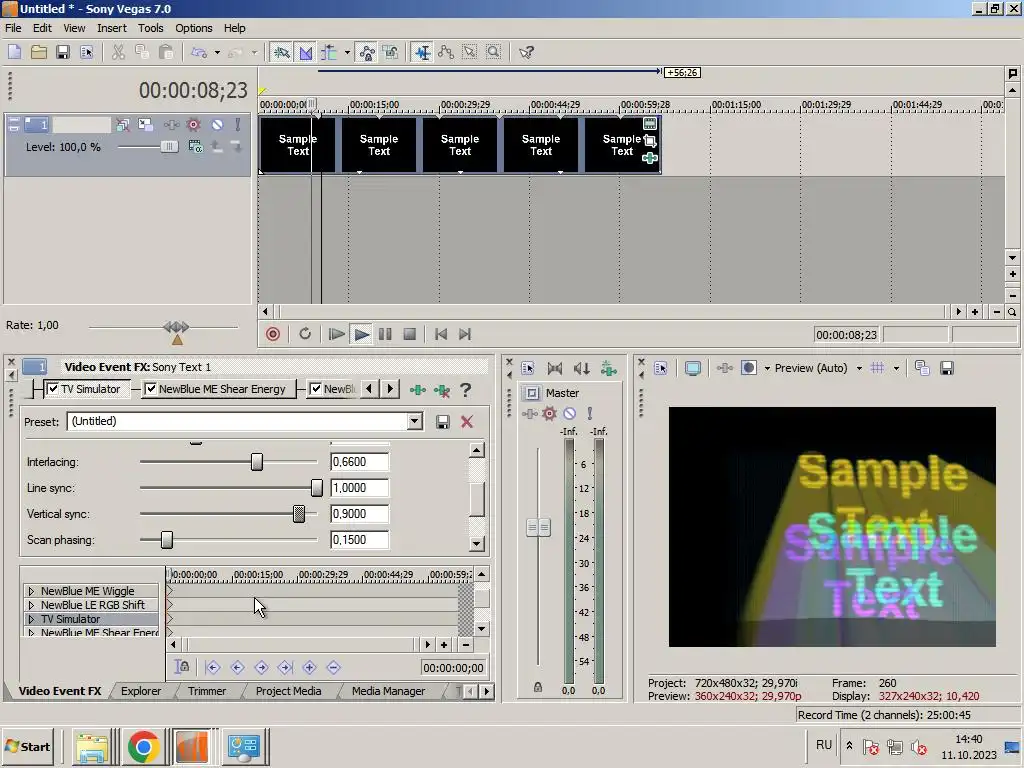
Task: Solo video track 1
Action: tap(238, 125)
